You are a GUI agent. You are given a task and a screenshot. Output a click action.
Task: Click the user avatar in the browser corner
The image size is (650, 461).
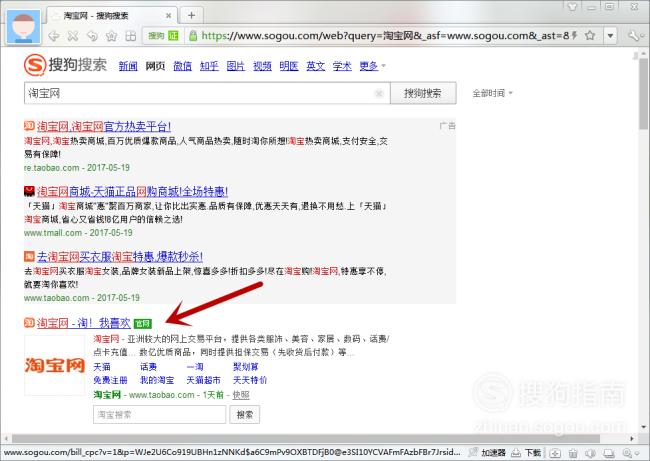coord(24,27)
